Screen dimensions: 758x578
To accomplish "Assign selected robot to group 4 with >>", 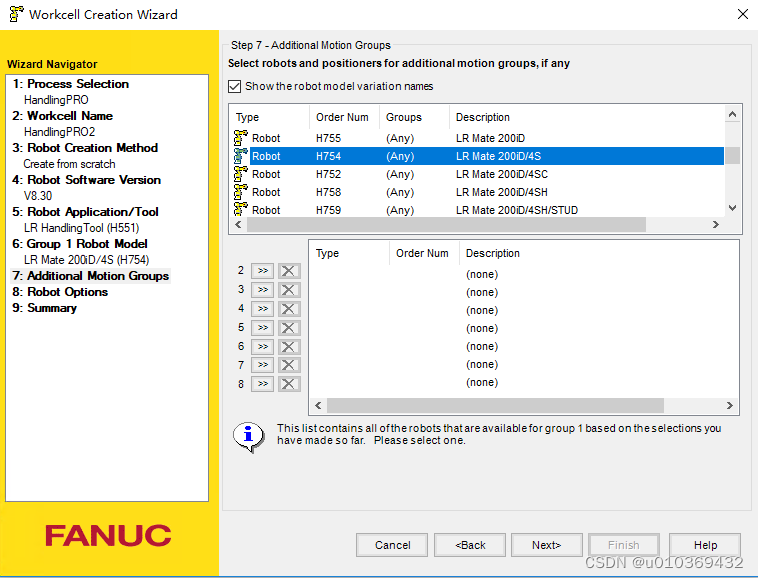I will [x=262, y=308].
